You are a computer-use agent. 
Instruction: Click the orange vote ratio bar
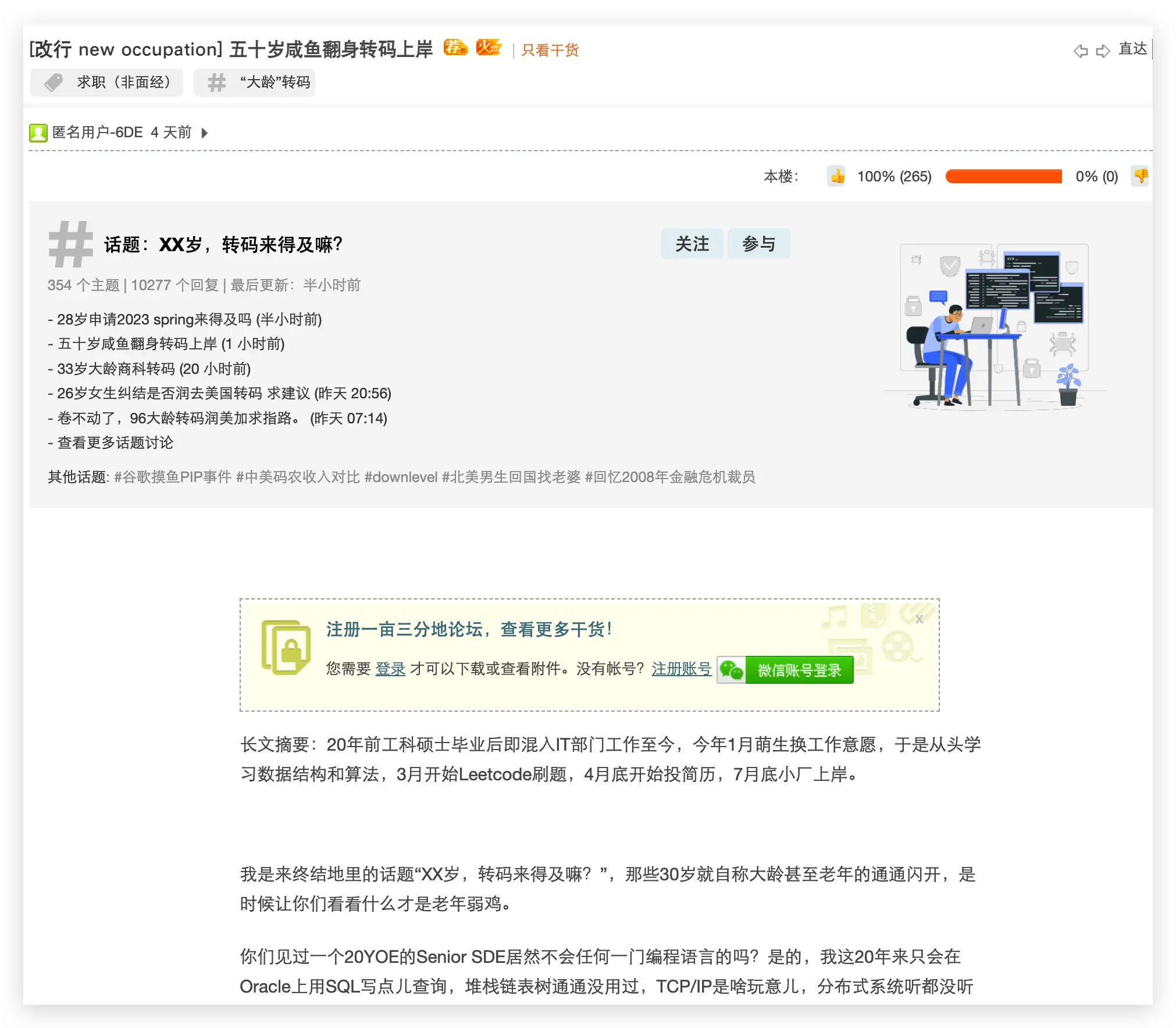click(1003, 176)
